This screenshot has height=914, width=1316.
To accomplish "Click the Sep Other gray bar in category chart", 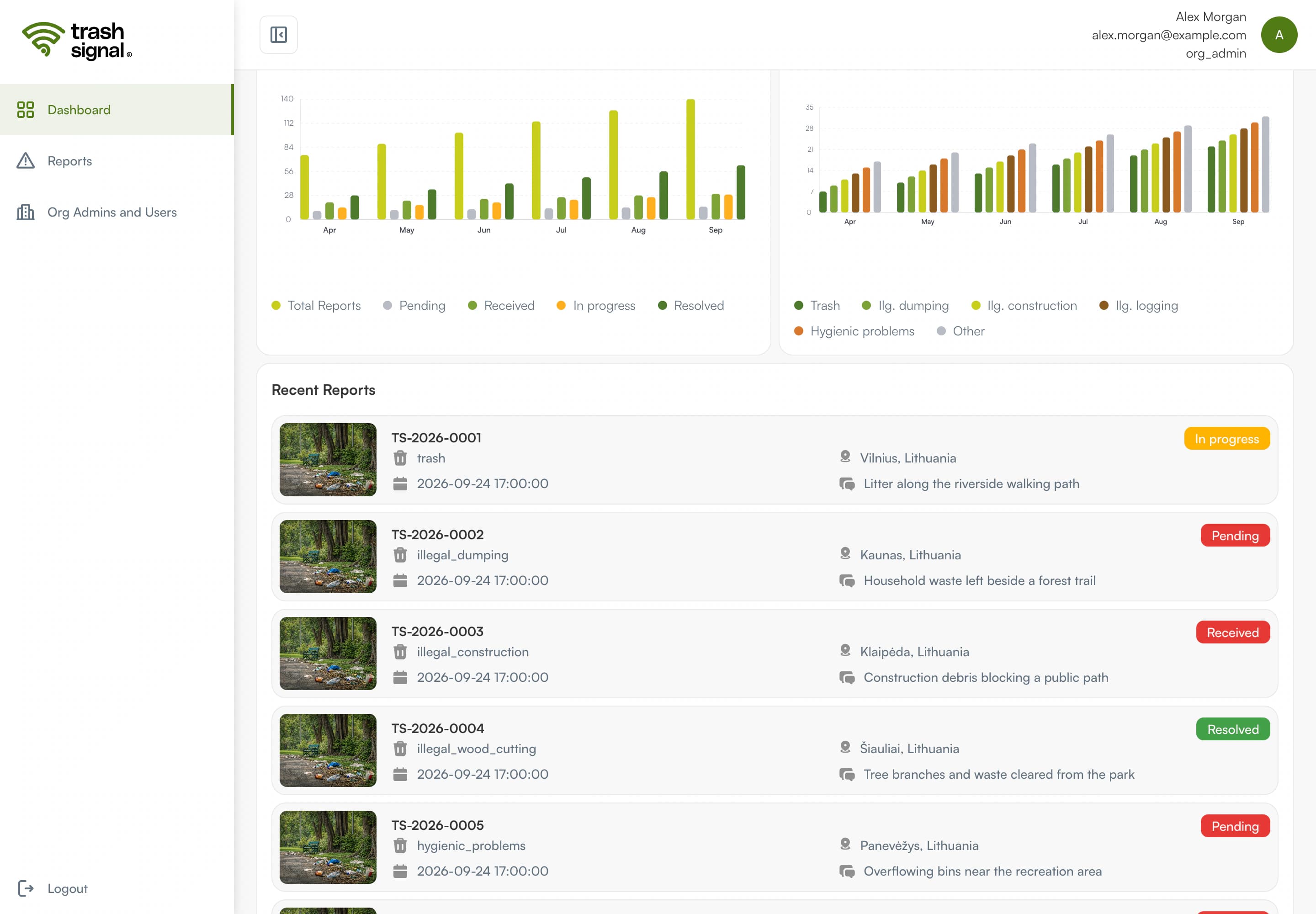I will pos(1265,165).
